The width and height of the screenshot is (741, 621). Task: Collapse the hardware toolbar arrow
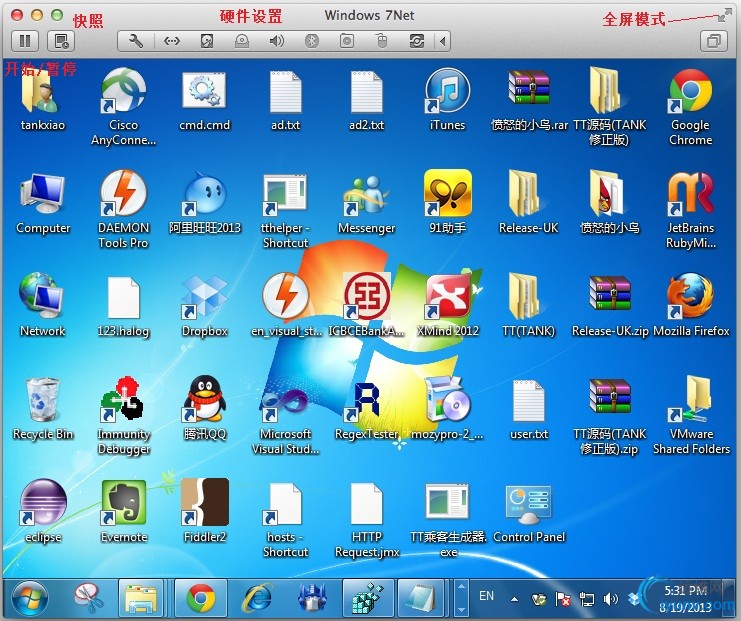coord(443,41)
